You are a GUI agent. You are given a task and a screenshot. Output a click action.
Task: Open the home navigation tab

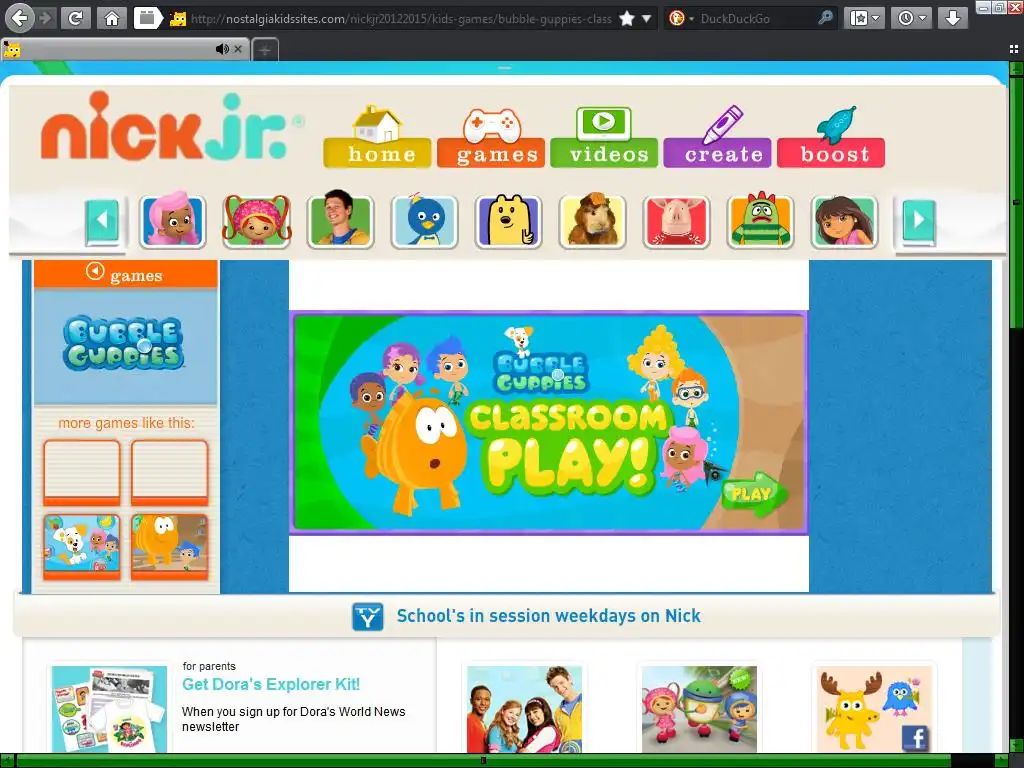coord(377,138)
